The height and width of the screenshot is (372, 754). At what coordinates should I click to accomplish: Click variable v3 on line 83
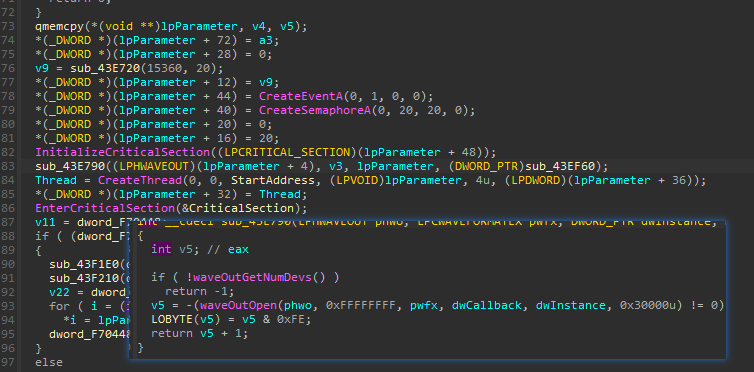point(336,166)
